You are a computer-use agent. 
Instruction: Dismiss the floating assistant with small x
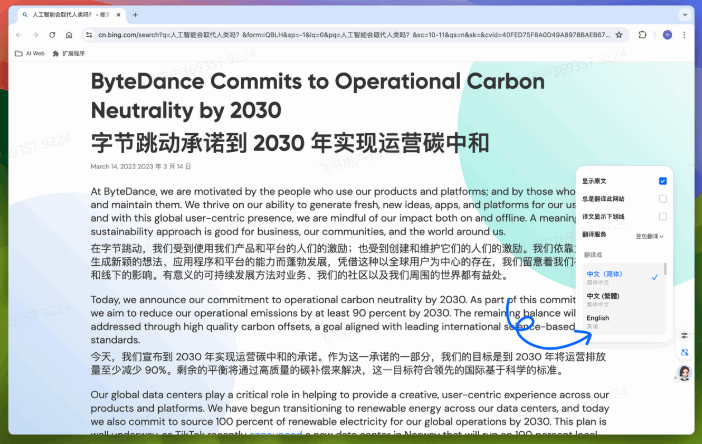676,378
